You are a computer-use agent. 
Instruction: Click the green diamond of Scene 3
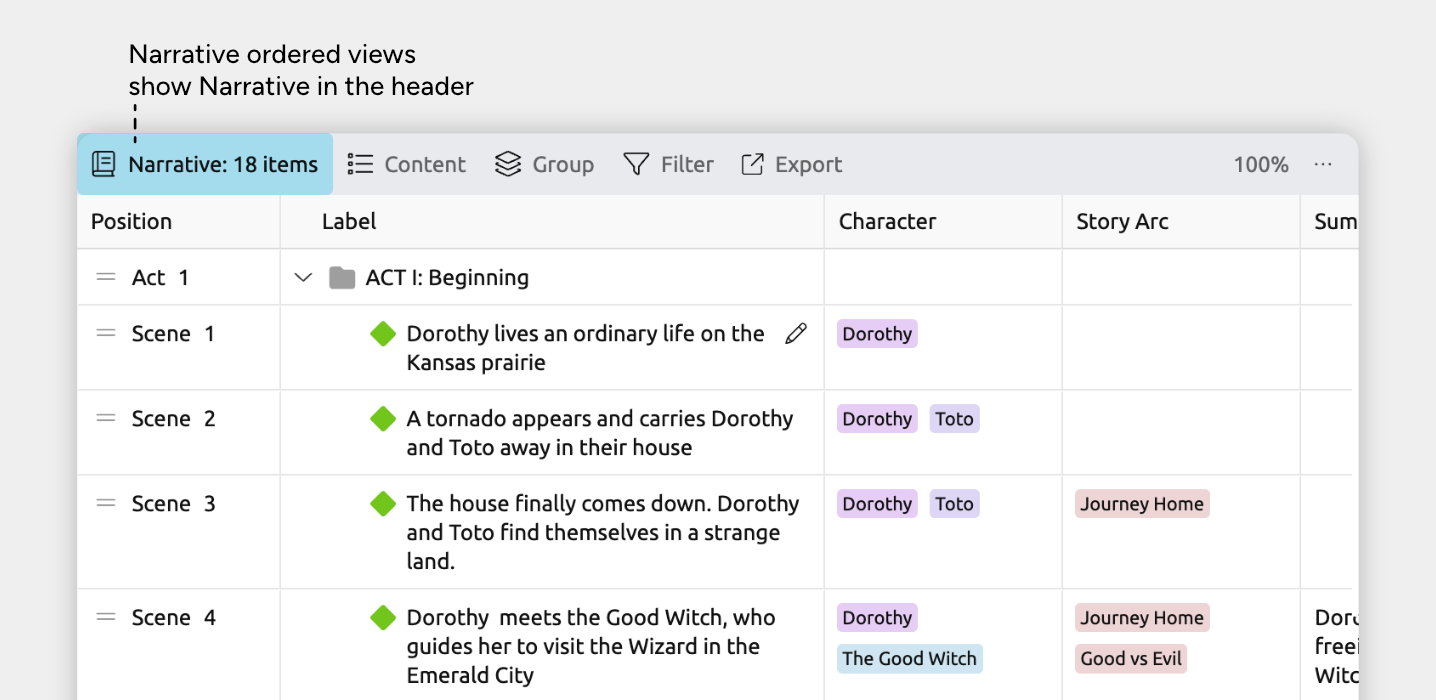click(x=383, y=504)
